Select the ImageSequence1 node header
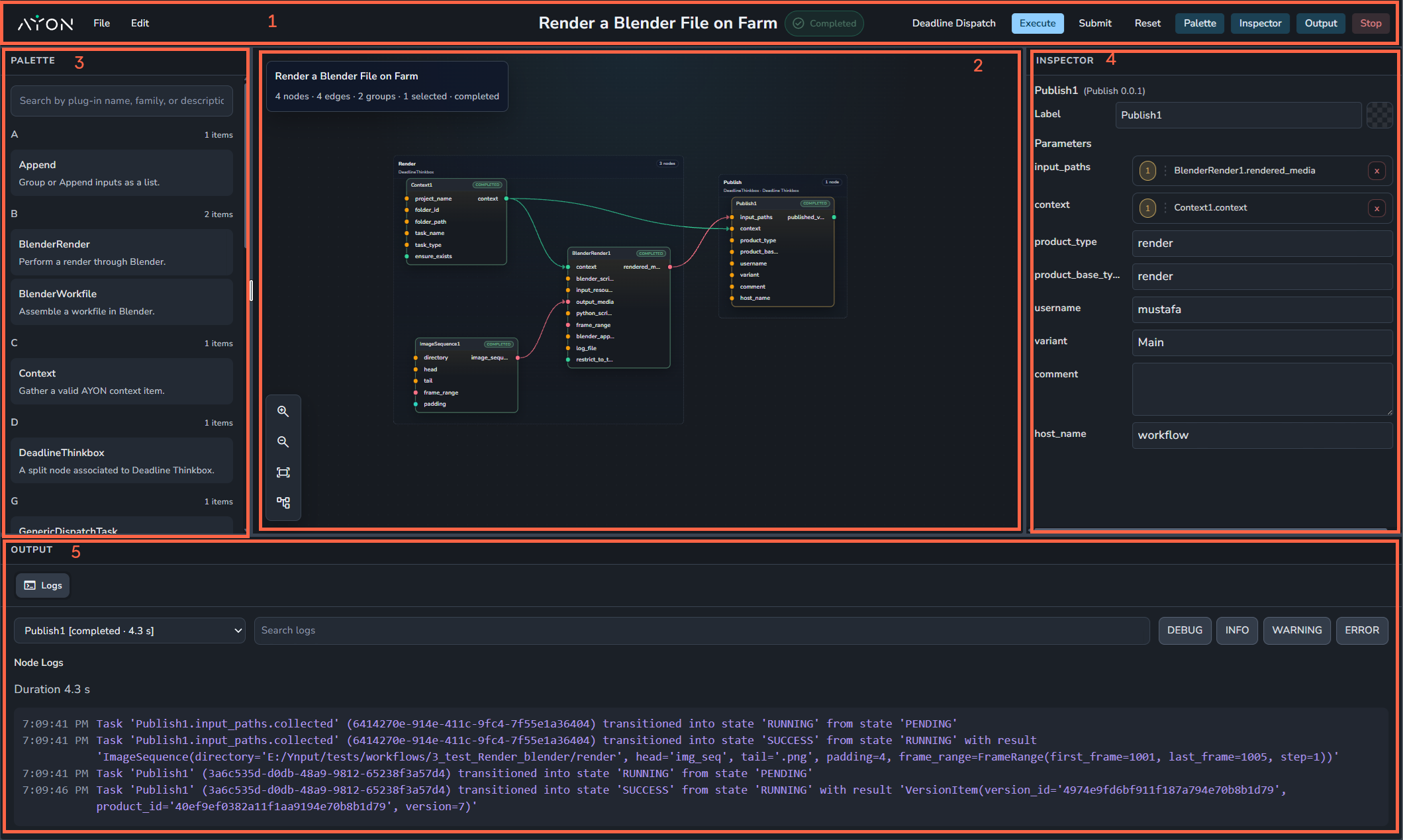 [466, 344]
